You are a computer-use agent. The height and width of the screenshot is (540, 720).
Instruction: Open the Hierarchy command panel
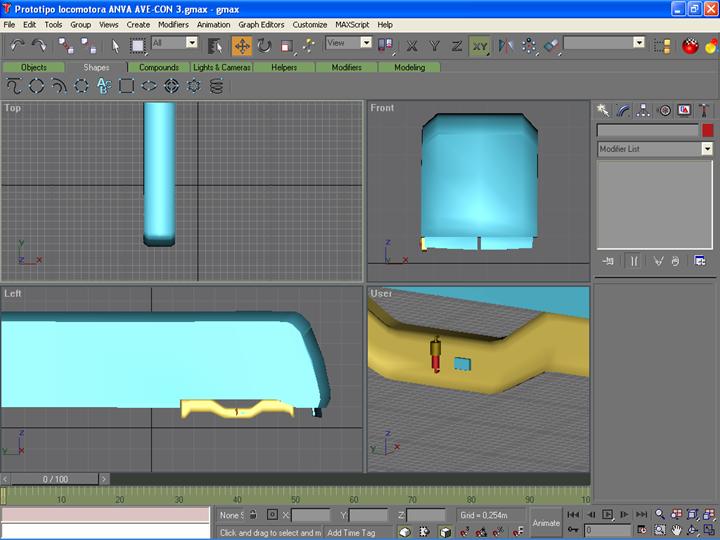(x=643, y=110)
